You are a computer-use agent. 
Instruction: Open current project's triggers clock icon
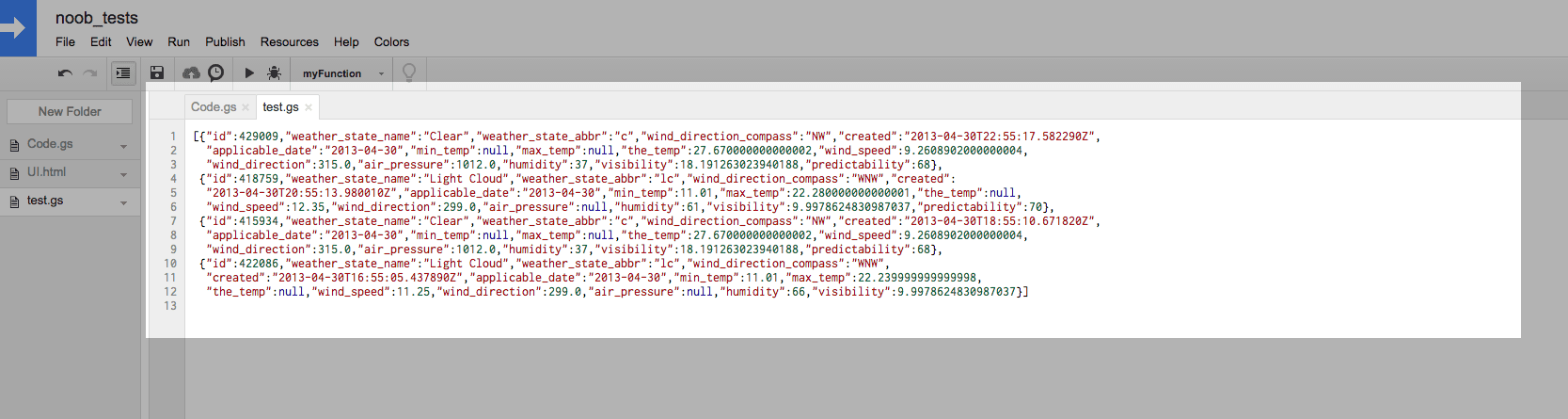pos(216,73)
